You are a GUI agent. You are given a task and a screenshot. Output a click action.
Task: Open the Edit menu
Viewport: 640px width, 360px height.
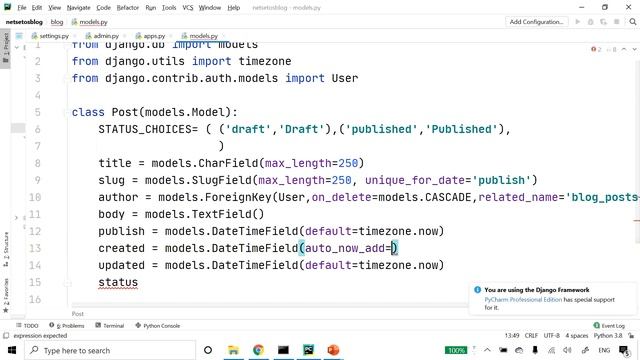coord(37,7)
